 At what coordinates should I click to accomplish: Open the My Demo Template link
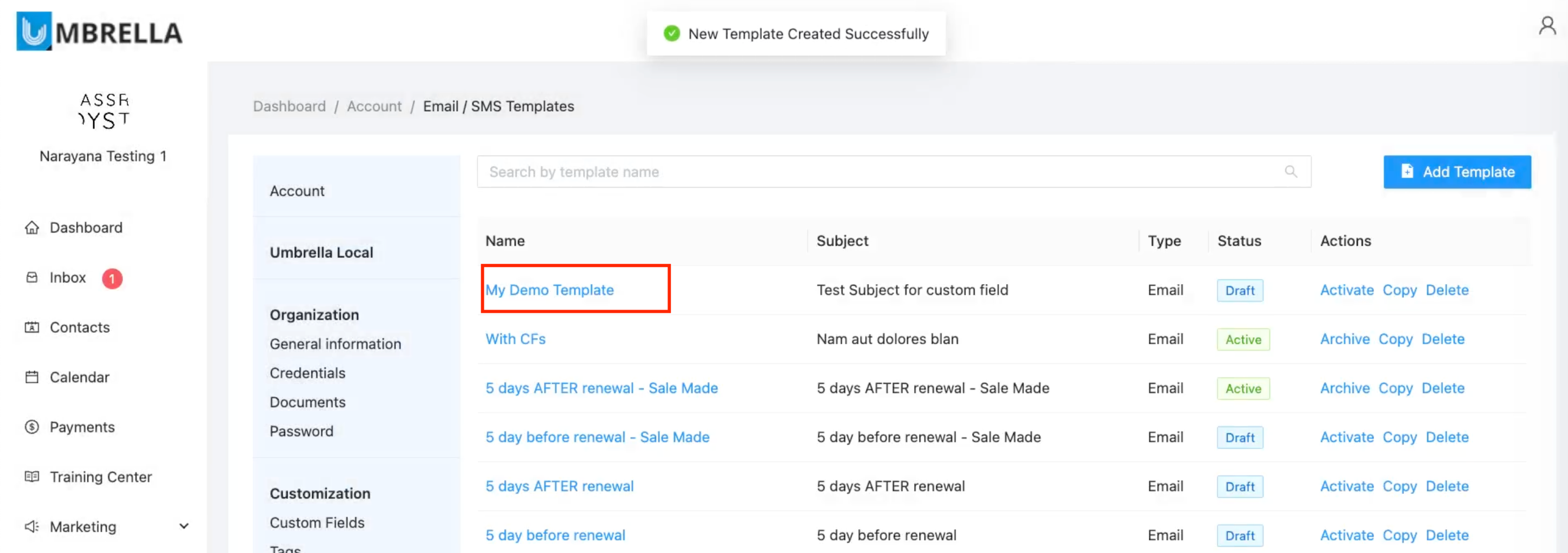coord(549,291)
